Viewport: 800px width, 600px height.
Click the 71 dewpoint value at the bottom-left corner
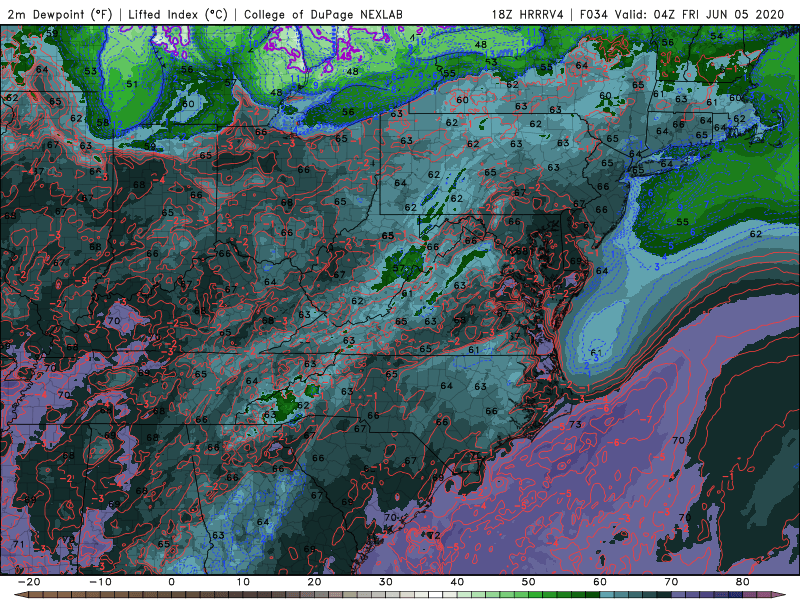coord(18,544)
